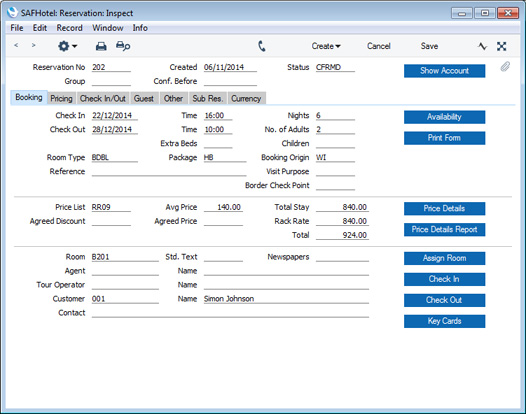Open the Create dropdown
Viewport: 526px width, 414px height.
tap(326, 46)
